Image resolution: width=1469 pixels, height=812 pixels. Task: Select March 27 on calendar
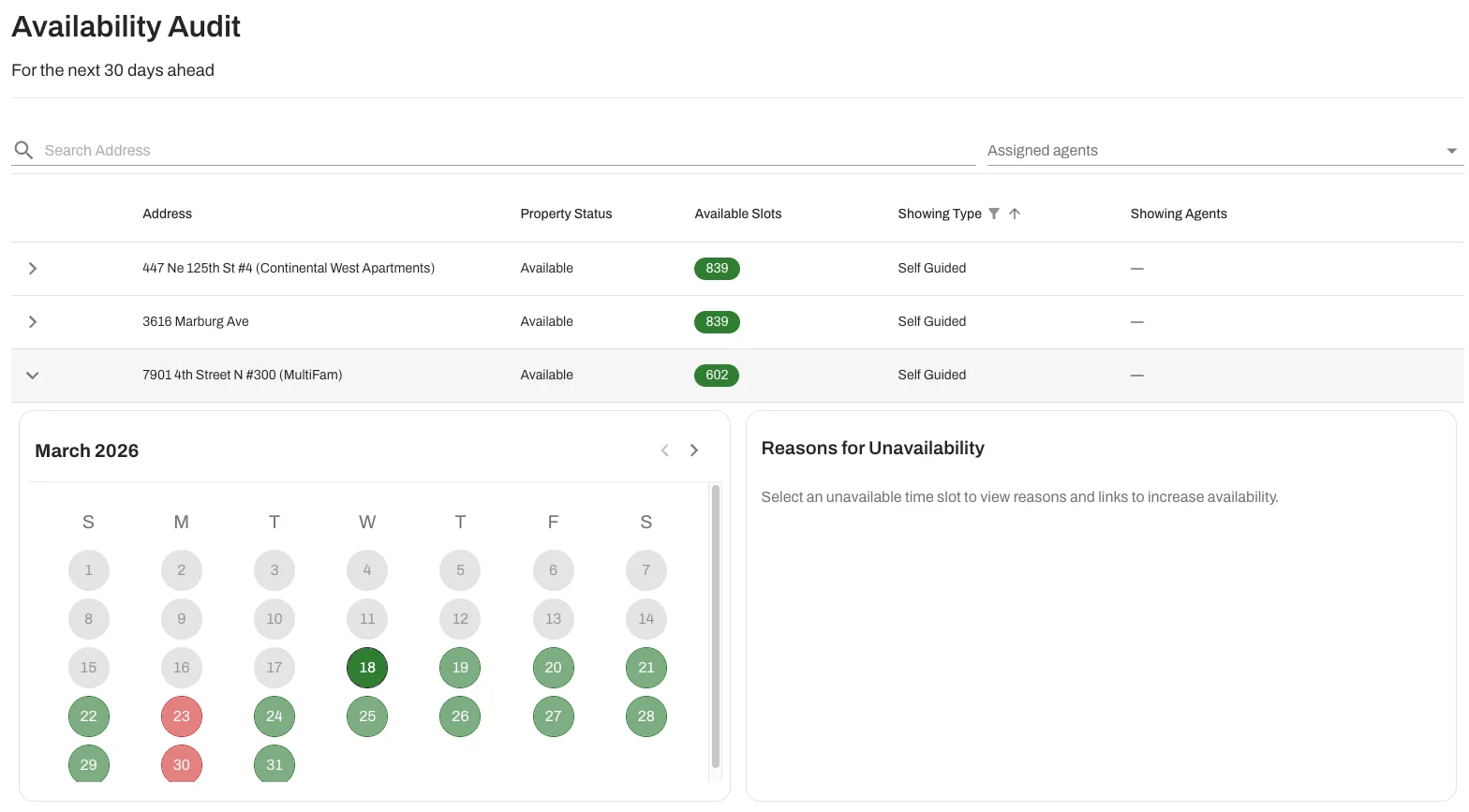pos(553,716)
